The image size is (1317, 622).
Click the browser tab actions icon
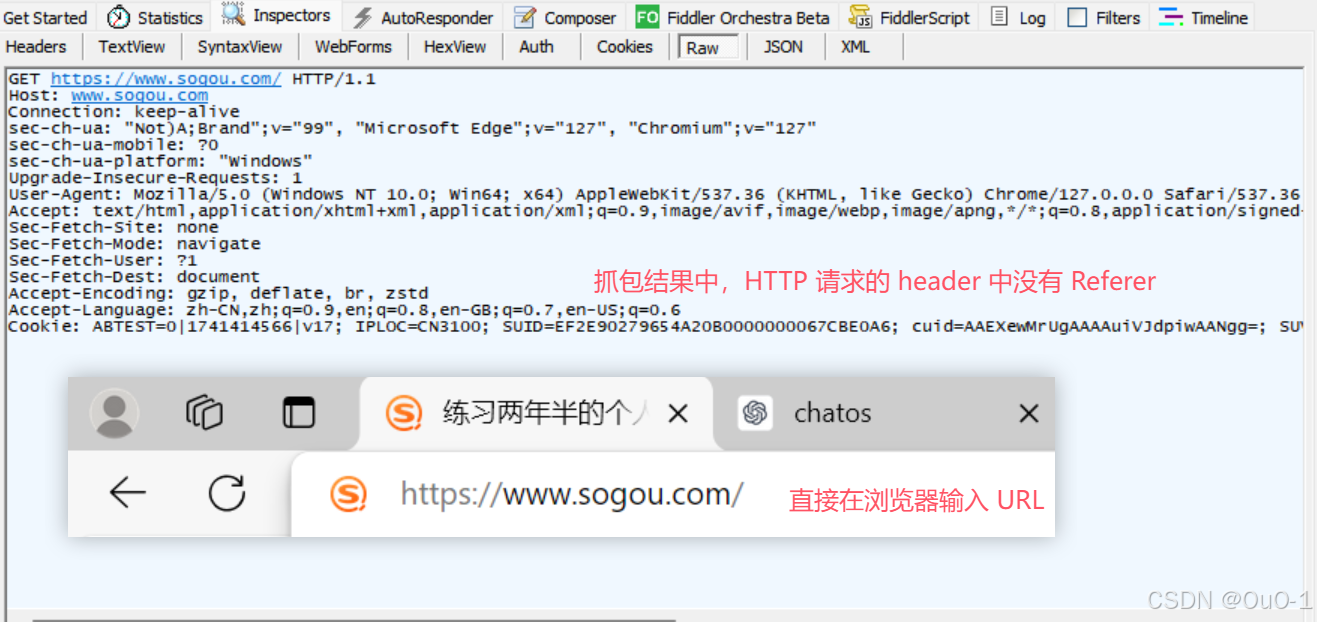click(x=298, y=412)
